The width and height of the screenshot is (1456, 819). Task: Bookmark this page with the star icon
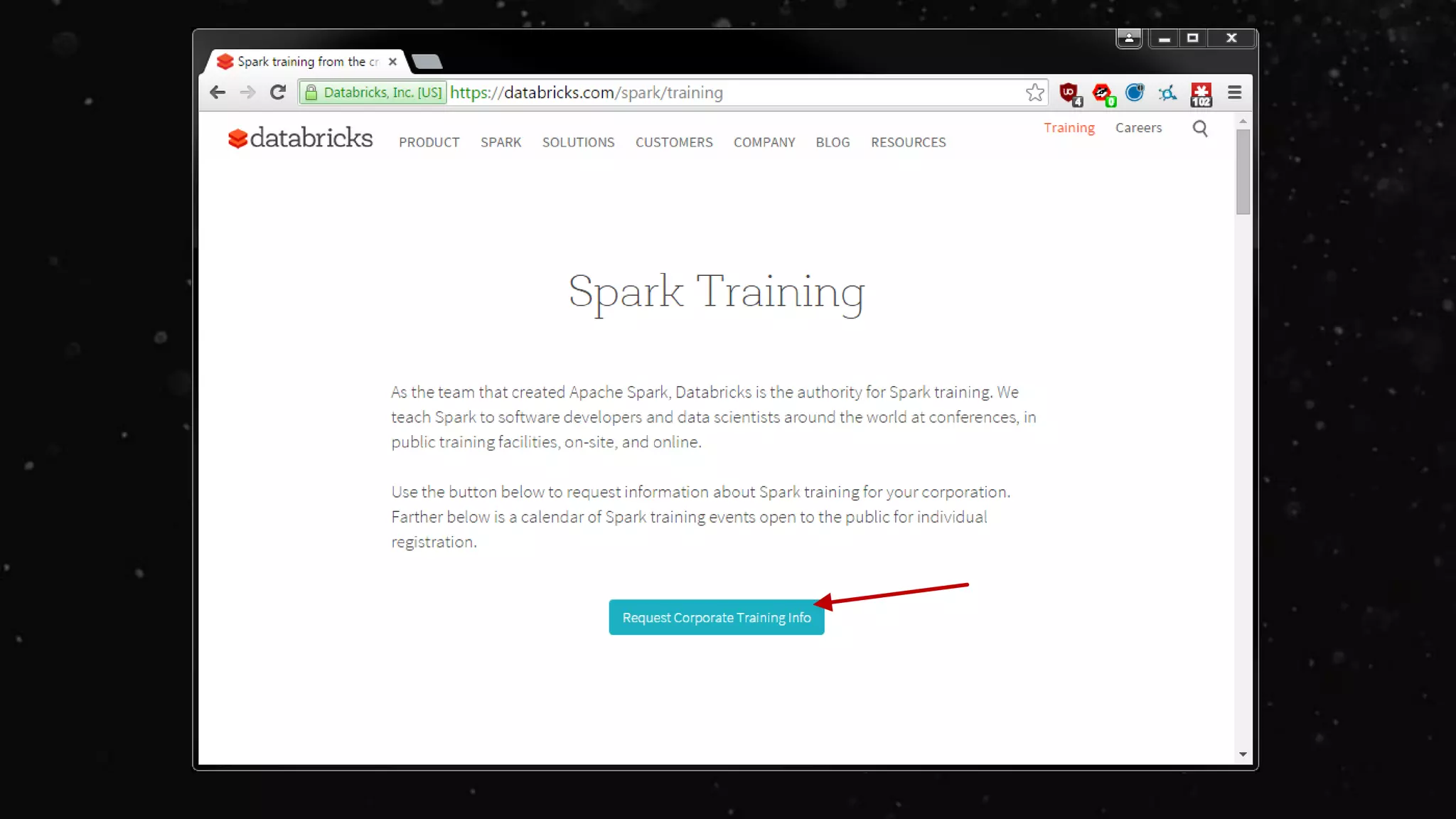coord(1034,92)
